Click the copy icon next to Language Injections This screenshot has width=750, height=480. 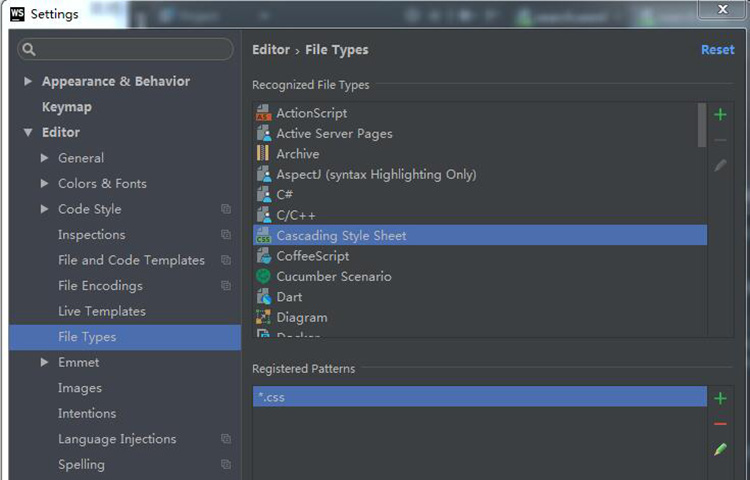[226, 439]
